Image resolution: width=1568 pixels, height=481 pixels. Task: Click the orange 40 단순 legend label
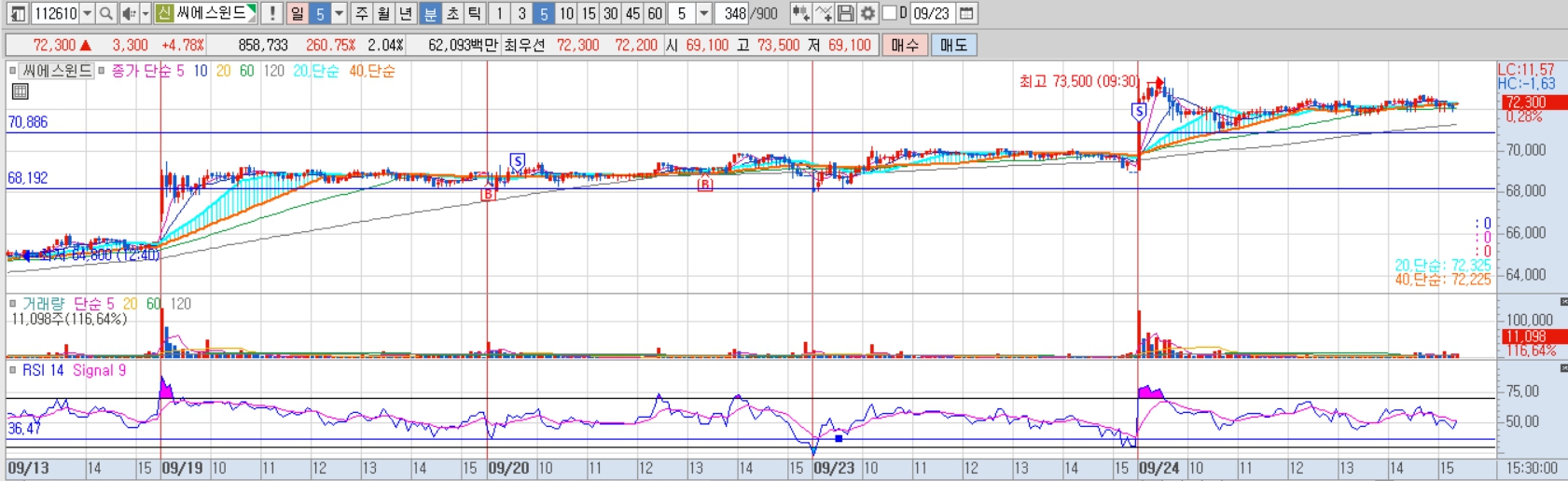pos(371,71)
